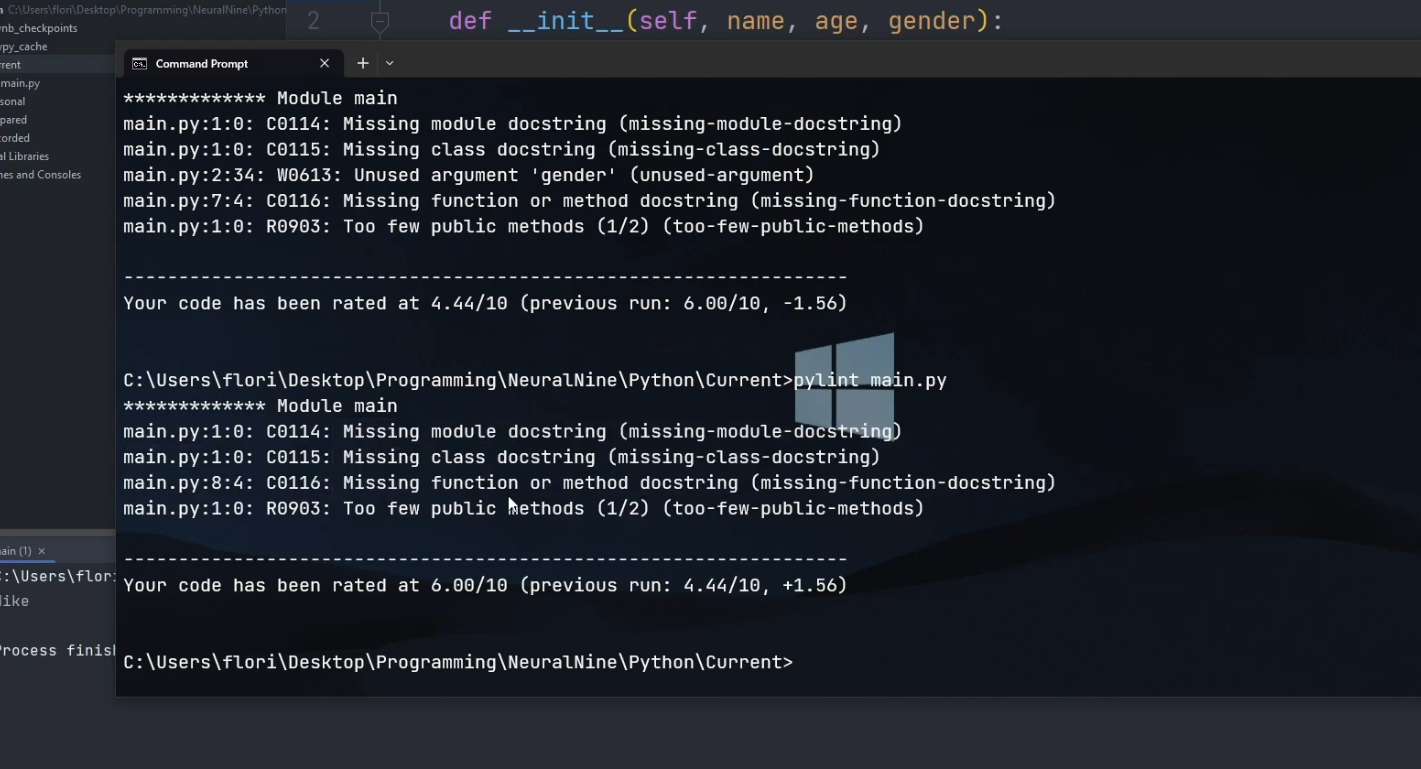The width and height of the screenshot is (1421, 769).
Task: Select the Prepared folder in the project tree
Action: click(x=14, y=119)
